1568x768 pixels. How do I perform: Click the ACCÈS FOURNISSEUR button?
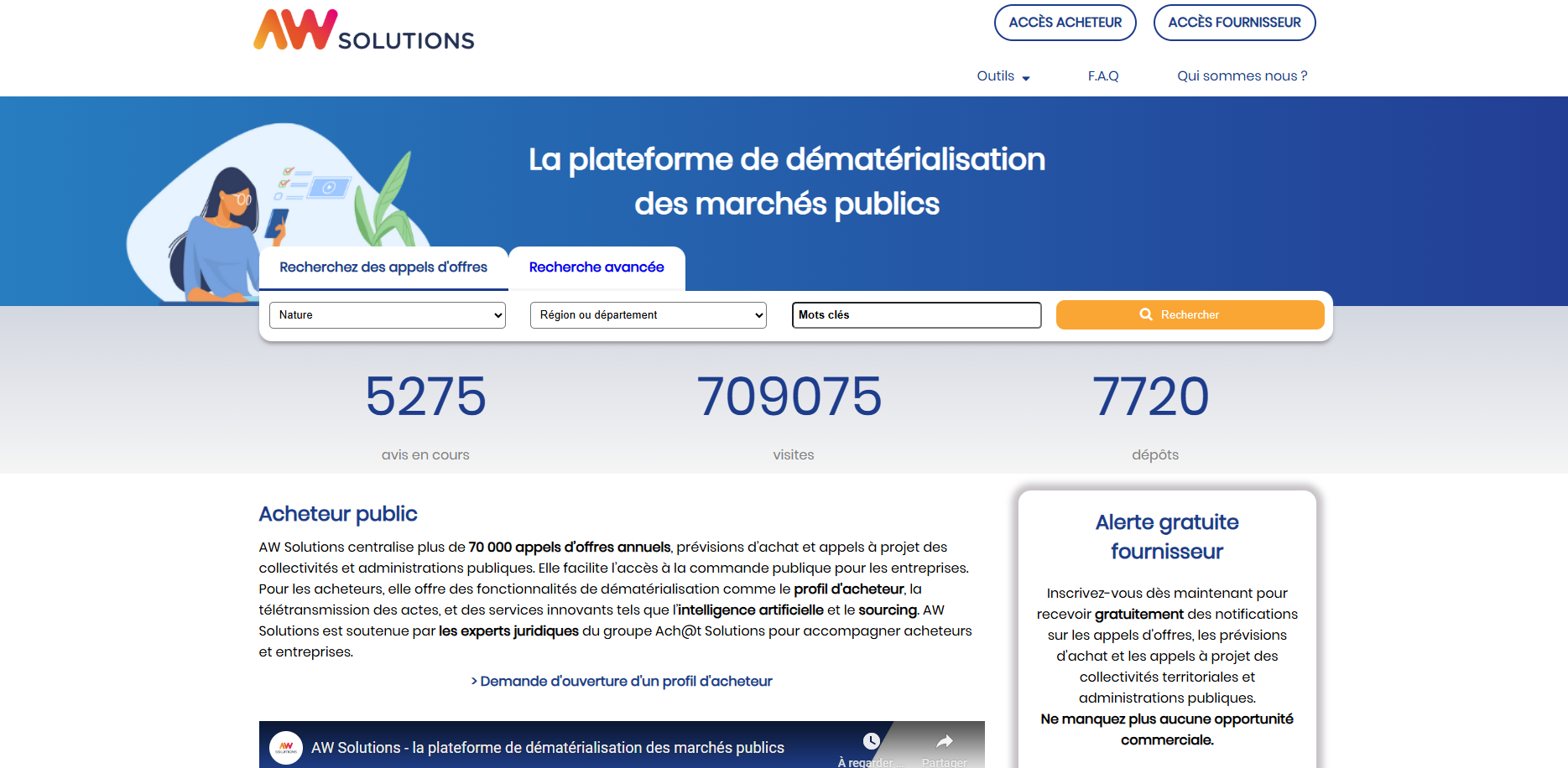[x=1234, y=23]
